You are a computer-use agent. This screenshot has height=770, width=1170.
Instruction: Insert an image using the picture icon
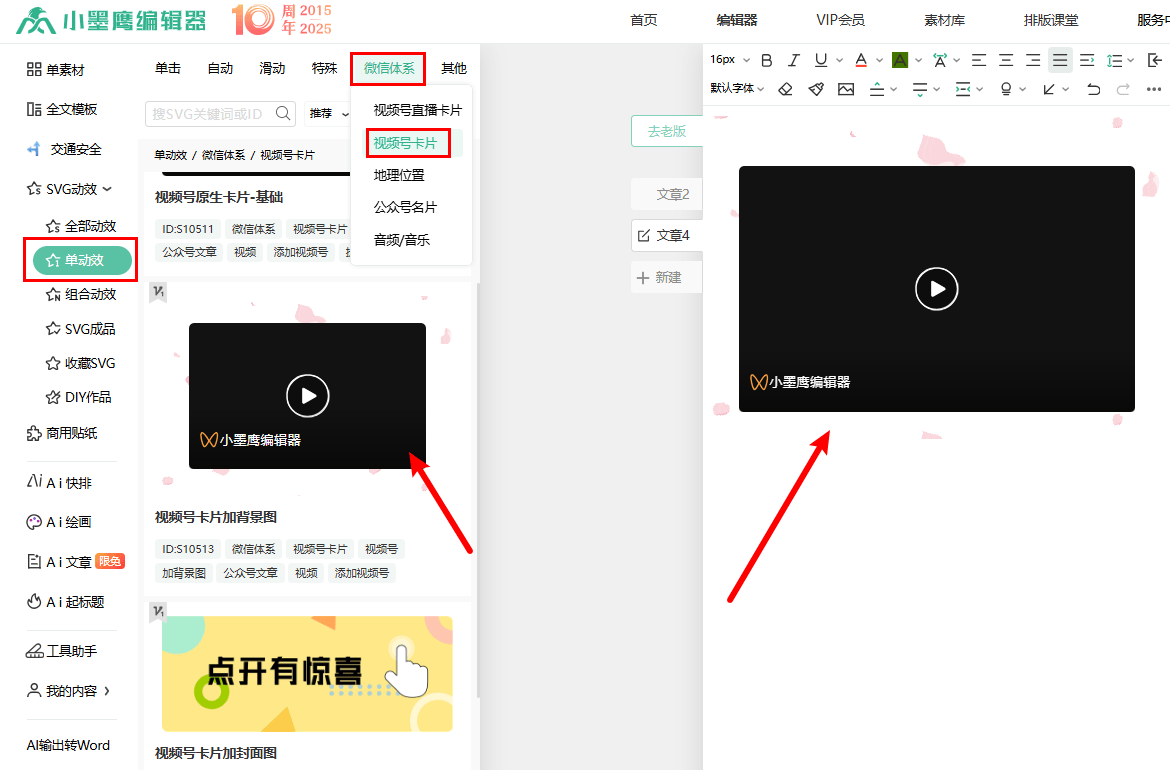click(846, 89)
